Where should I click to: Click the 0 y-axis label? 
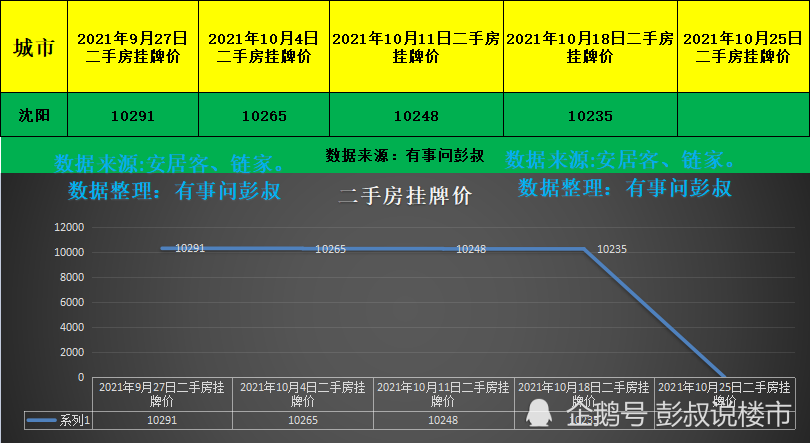click(81, 377)
